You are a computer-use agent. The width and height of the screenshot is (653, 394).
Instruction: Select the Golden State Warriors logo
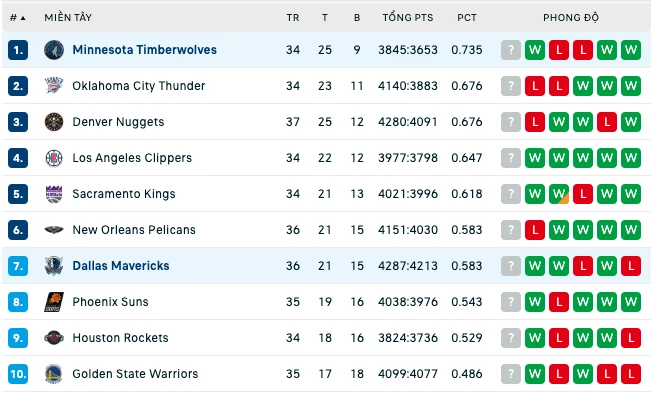click(54, 374)
